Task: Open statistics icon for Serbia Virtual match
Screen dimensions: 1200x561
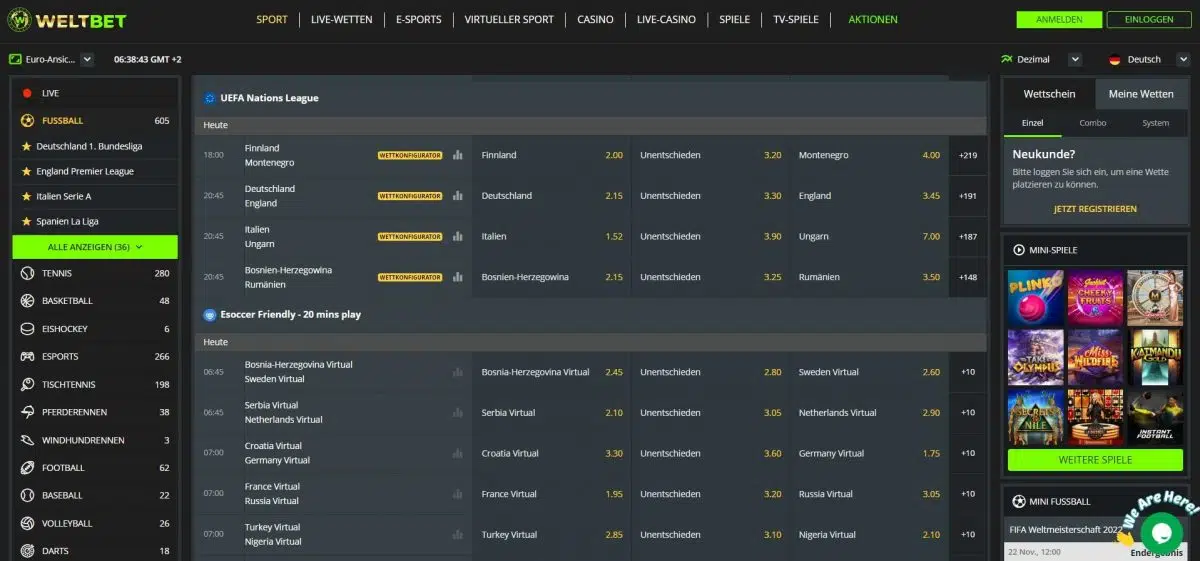Action: pos(458,413)
